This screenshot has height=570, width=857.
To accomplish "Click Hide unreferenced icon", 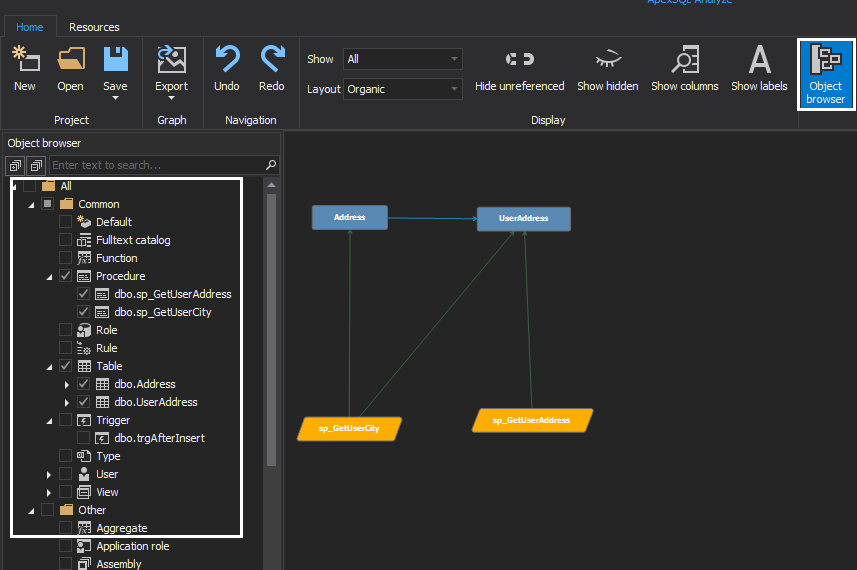I will click(519, 61).
